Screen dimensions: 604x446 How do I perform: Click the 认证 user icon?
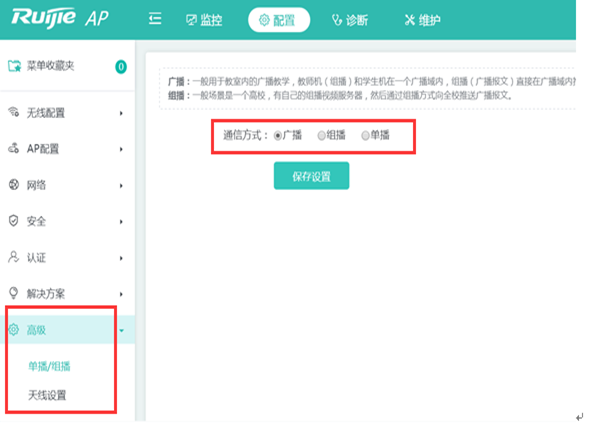(x=14, y=257)
